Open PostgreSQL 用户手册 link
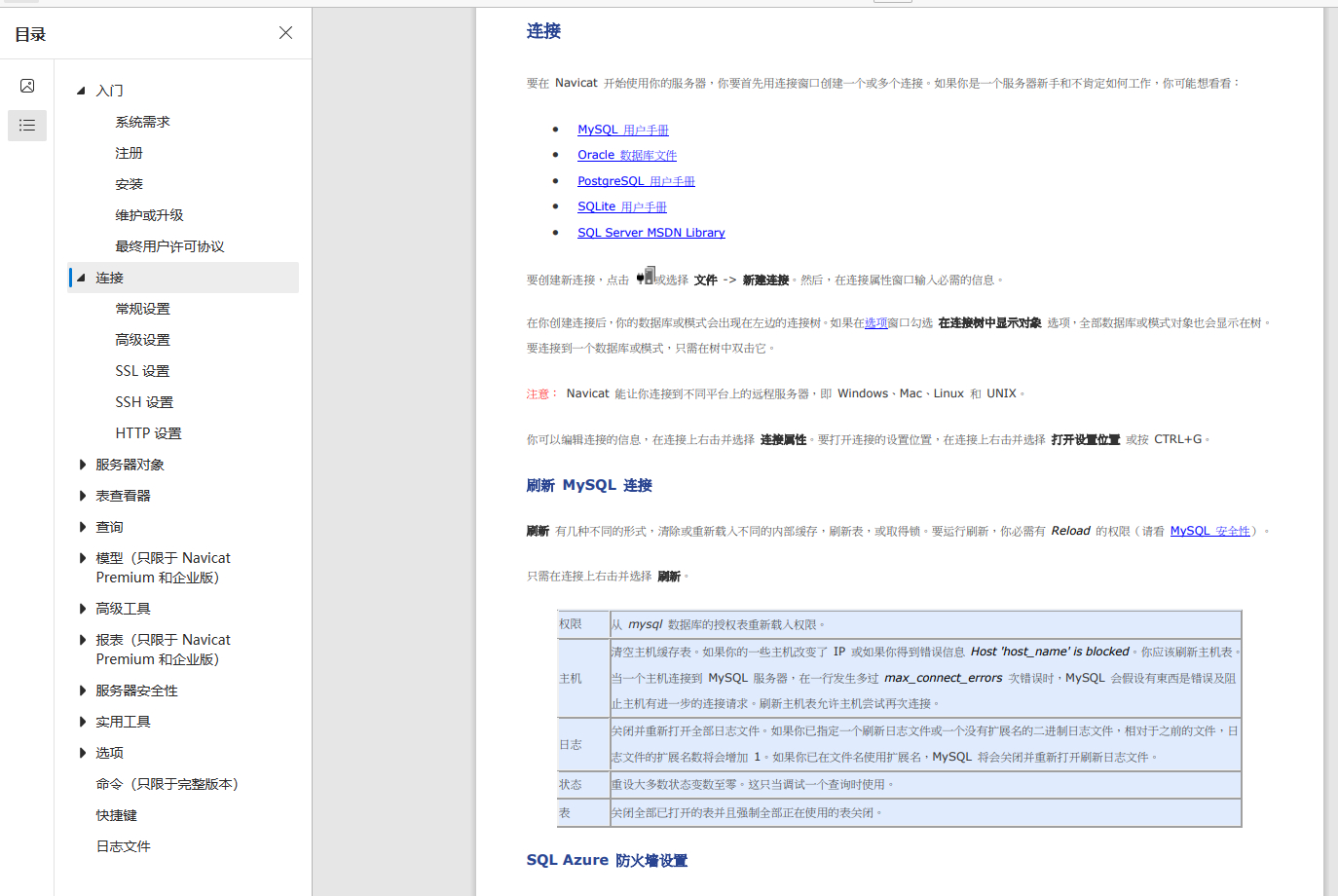Screen dimensions: 1338x896 click(x=636, y=181)
